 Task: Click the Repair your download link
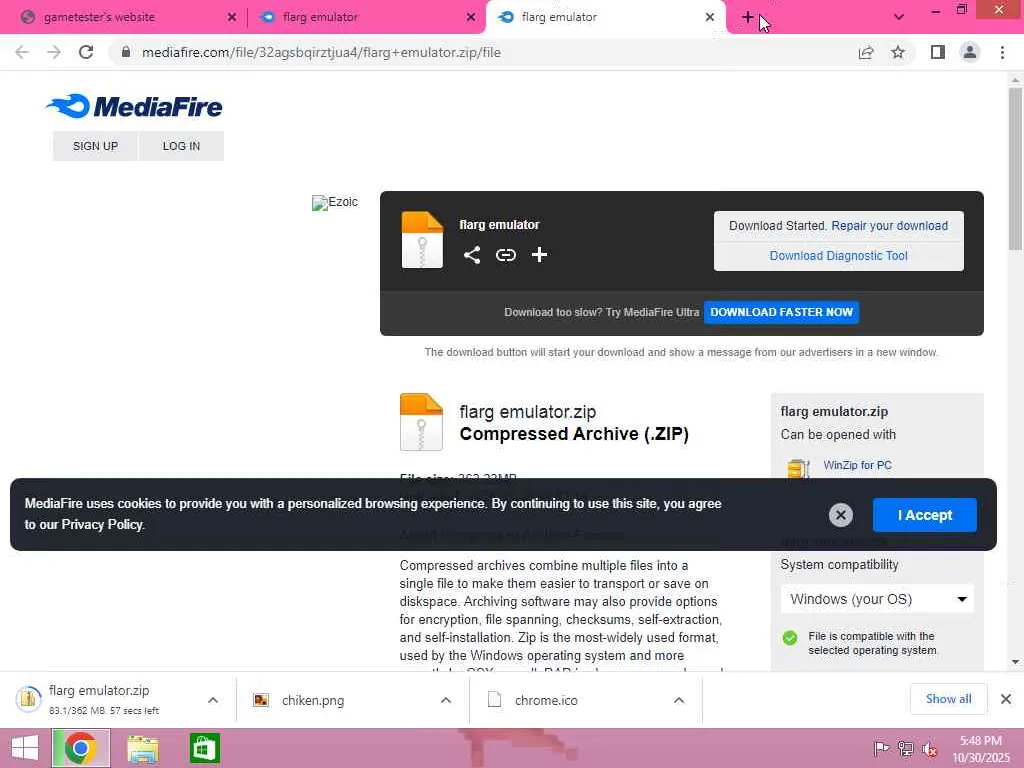889,225
